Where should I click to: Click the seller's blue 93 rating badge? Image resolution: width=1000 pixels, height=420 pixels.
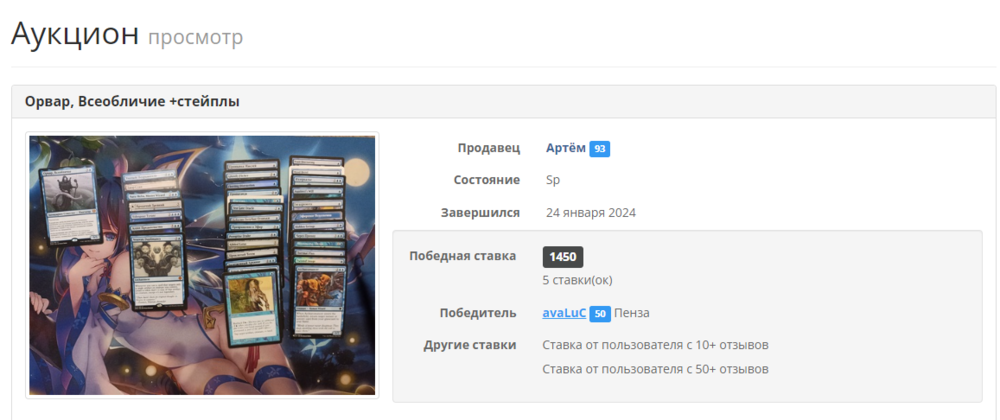tap(599, 149)
